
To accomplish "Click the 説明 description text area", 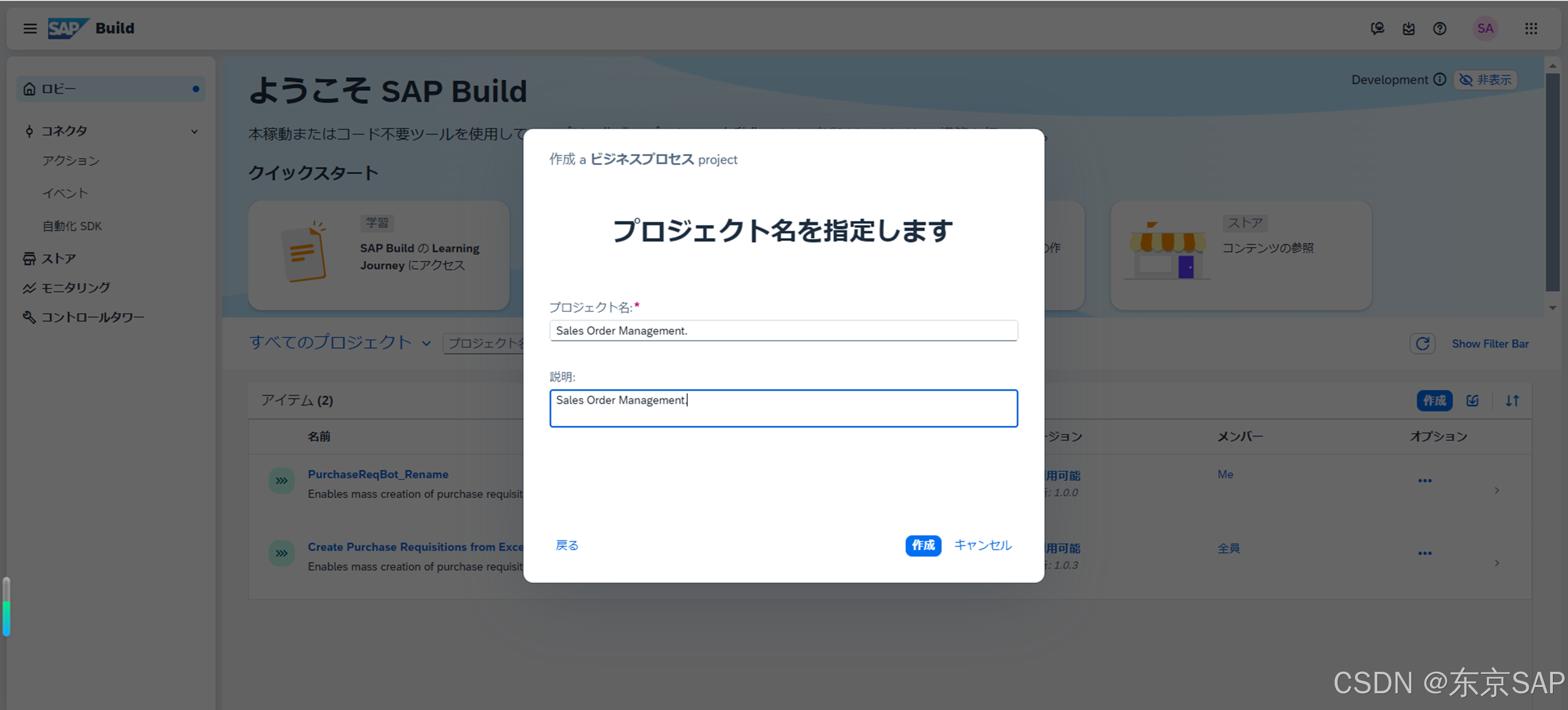I will click(783, 408).
